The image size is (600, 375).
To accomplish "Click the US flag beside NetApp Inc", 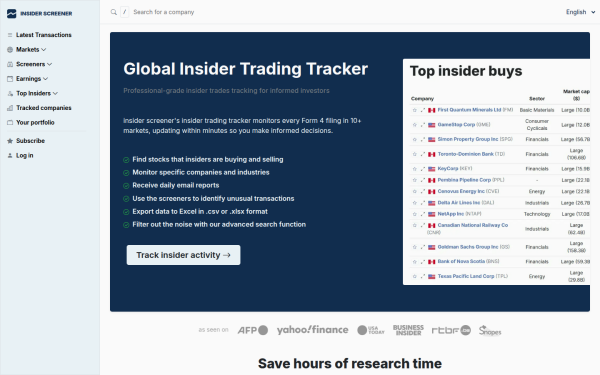I will click(x=432, y=214).
